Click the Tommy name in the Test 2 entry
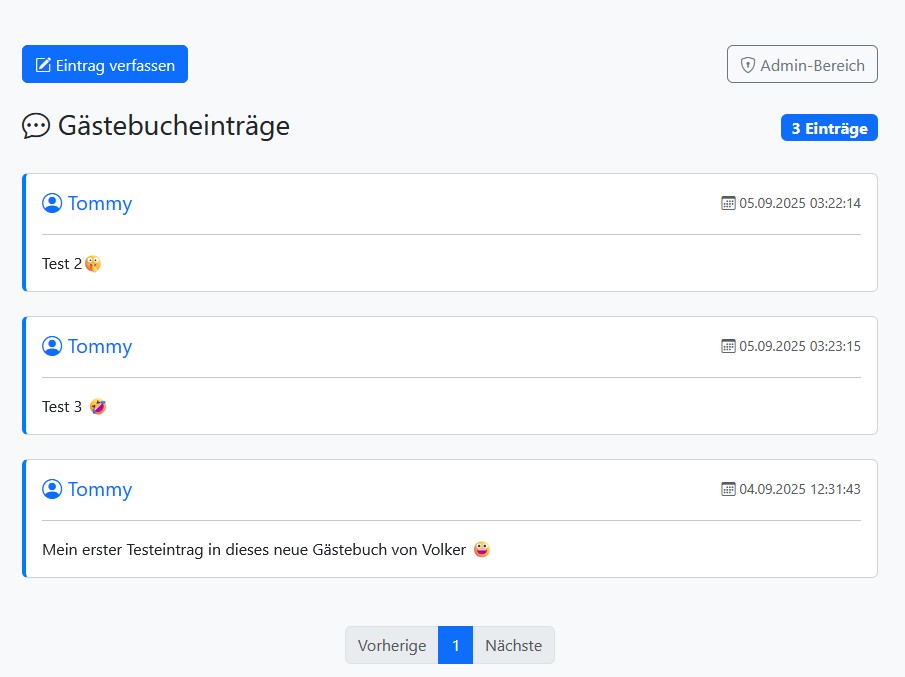 coord(100,203)
